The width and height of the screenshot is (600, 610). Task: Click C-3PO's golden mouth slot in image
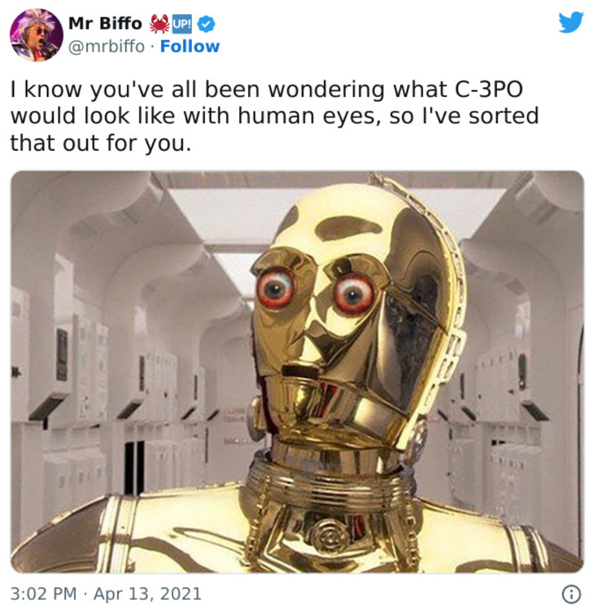tap(302, 371)
